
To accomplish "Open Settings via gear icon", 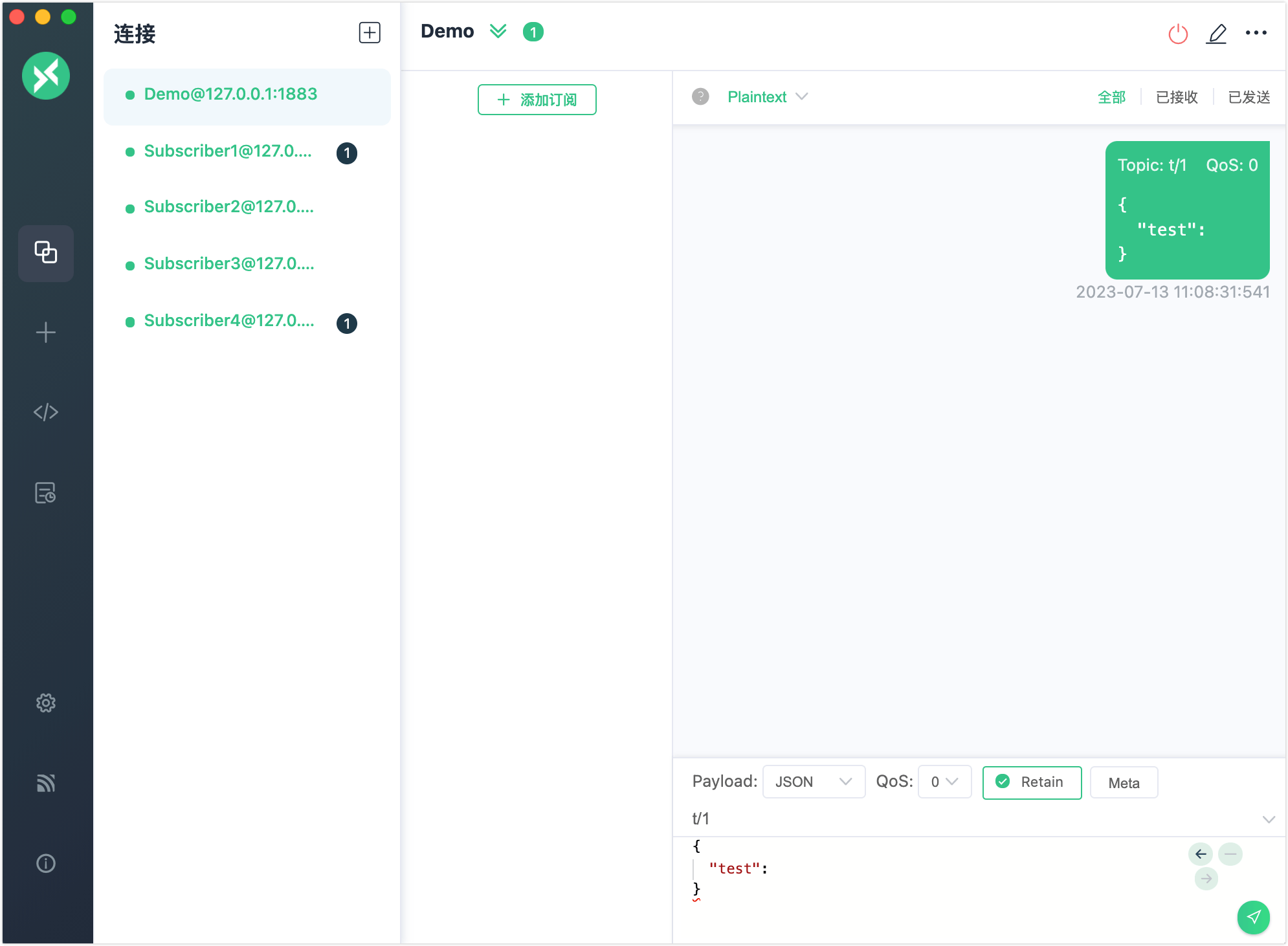I will pyautogui.click(x=45, y=703).
